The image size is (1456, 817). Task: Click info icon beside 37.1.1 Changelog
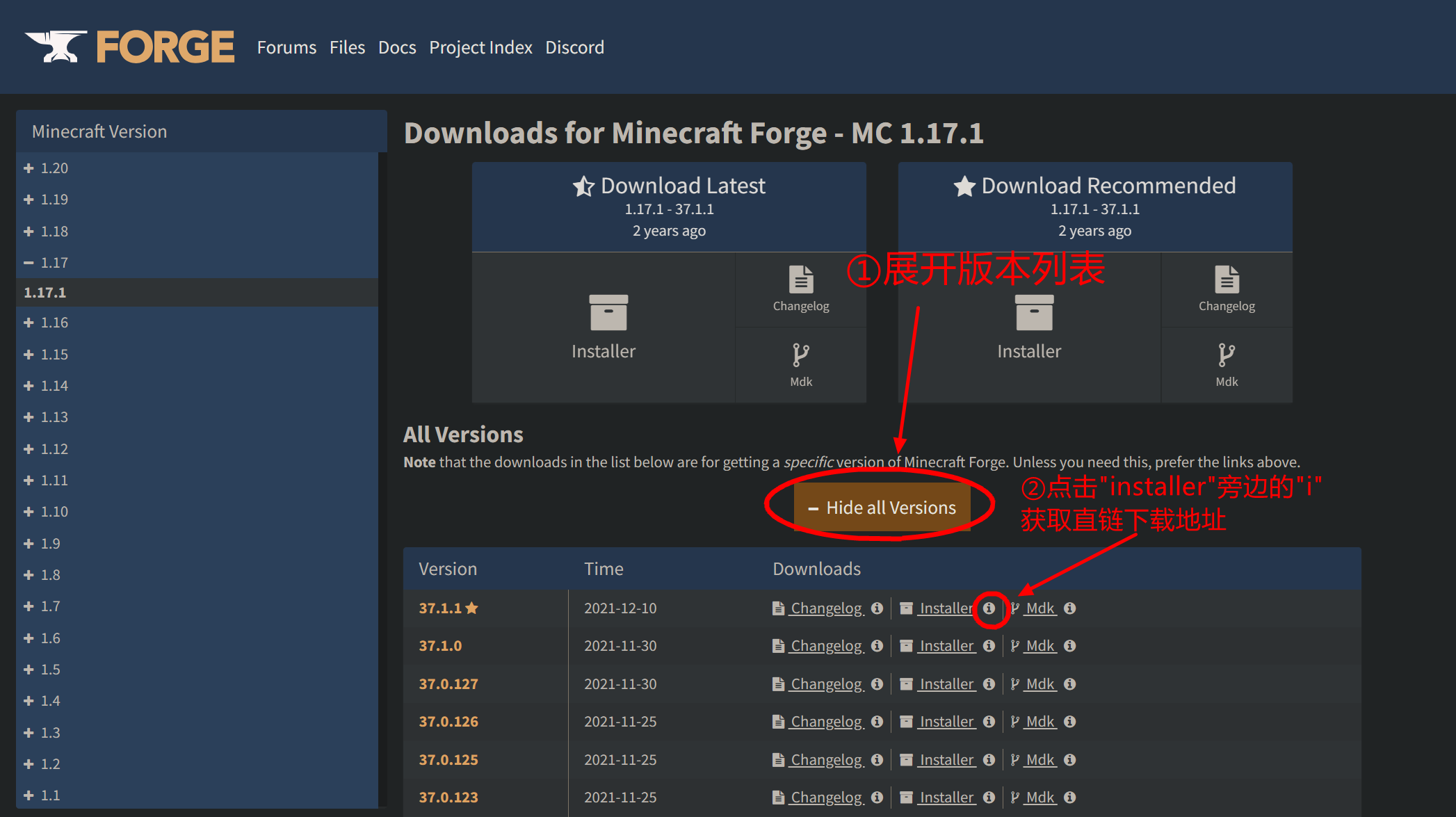pyautogui.click(x=877, y=608)
